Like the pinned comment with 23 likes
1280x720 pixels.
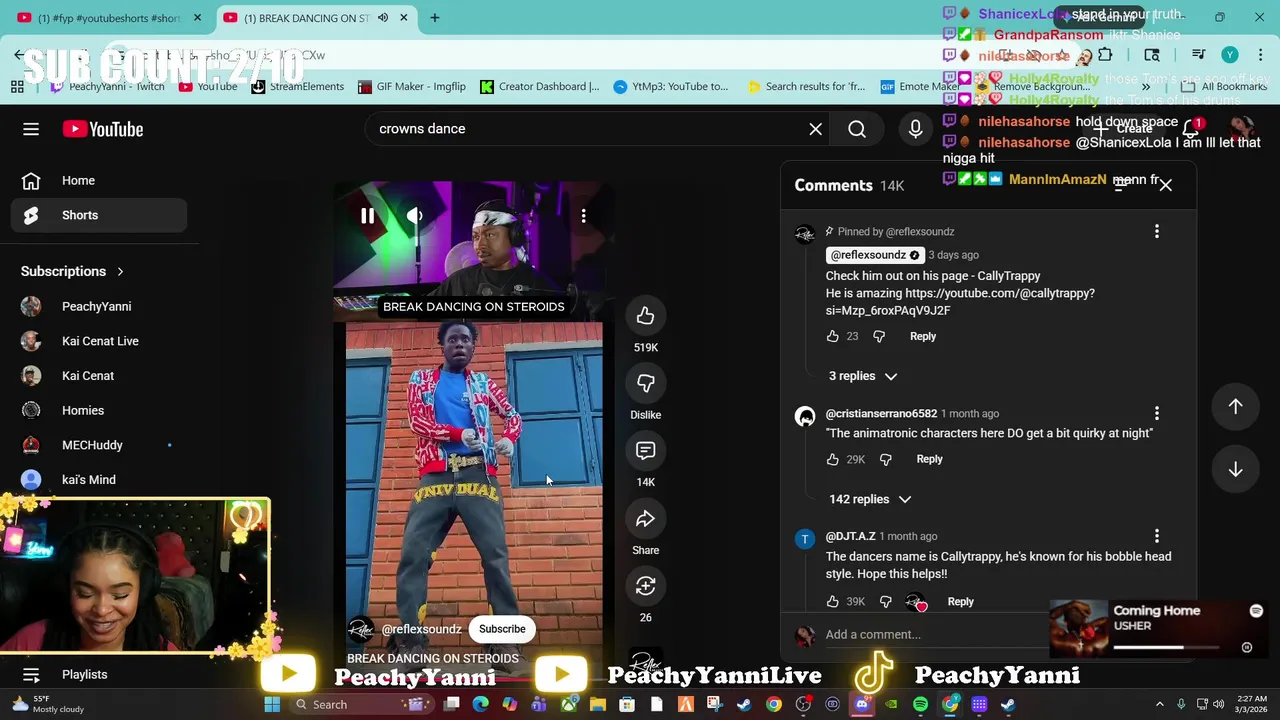click(x=832, y=337)
